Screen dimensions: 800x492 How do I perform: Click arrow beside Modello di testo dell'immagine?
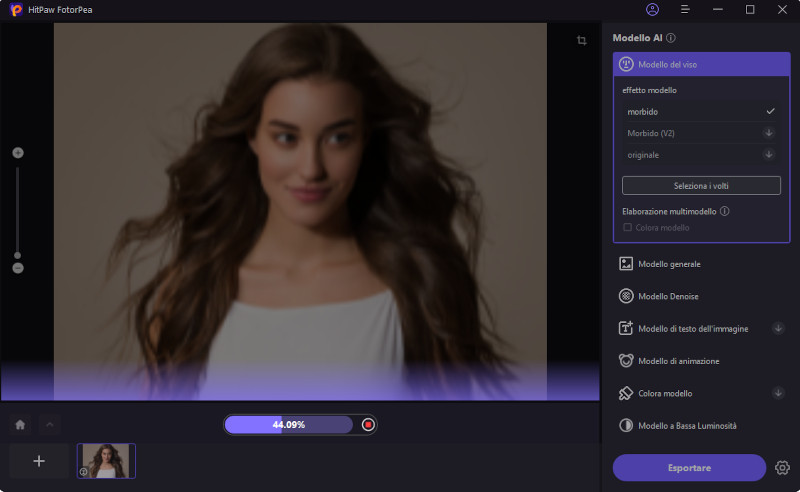tap(778, 328)
